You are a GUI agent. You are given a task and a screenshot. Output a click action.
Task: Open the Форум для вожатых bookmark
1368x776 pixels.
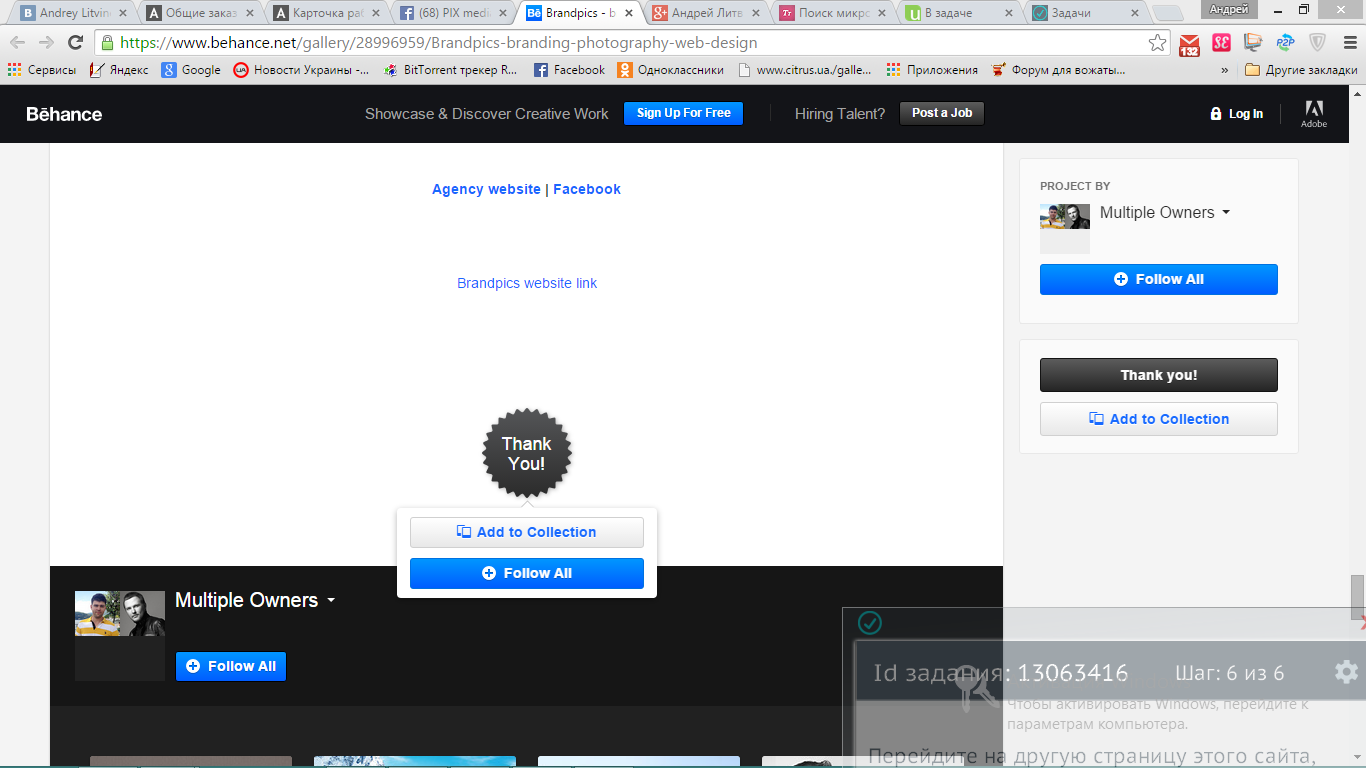pyautogui.click(x=1058, y=70)
